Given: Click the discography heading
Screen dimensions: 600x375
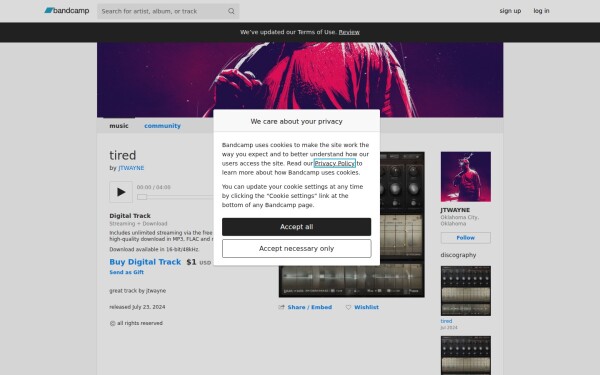Looking at the screenshot, I should 458,255.
